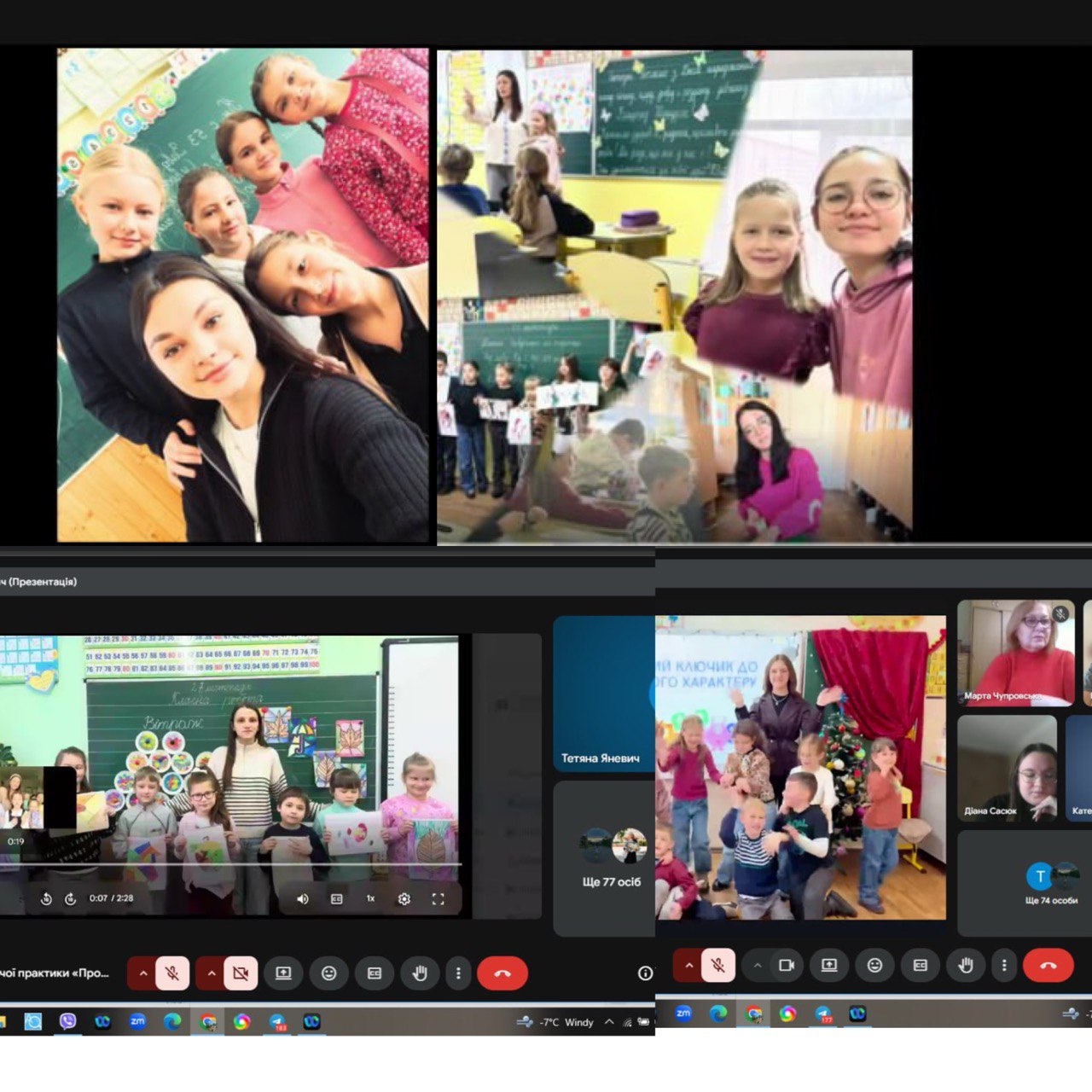Click the video progress bar

[x=230, y=864]
